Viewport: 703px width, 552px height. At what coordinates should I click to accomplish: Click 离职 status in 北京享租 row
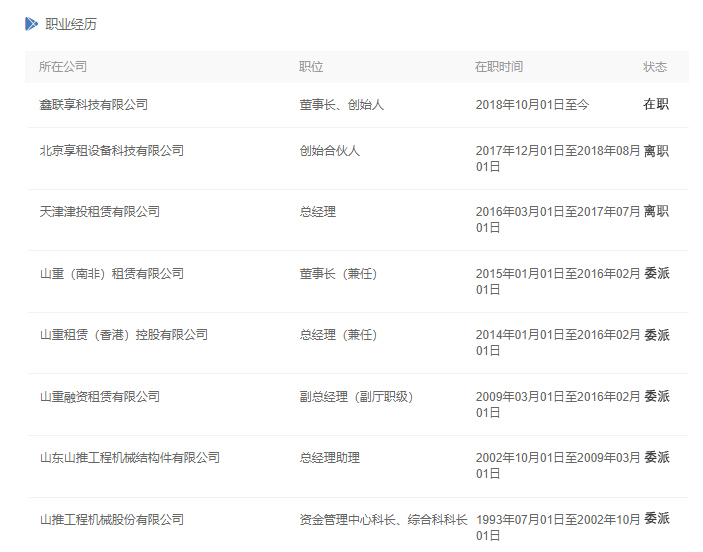tap(656, 151)
